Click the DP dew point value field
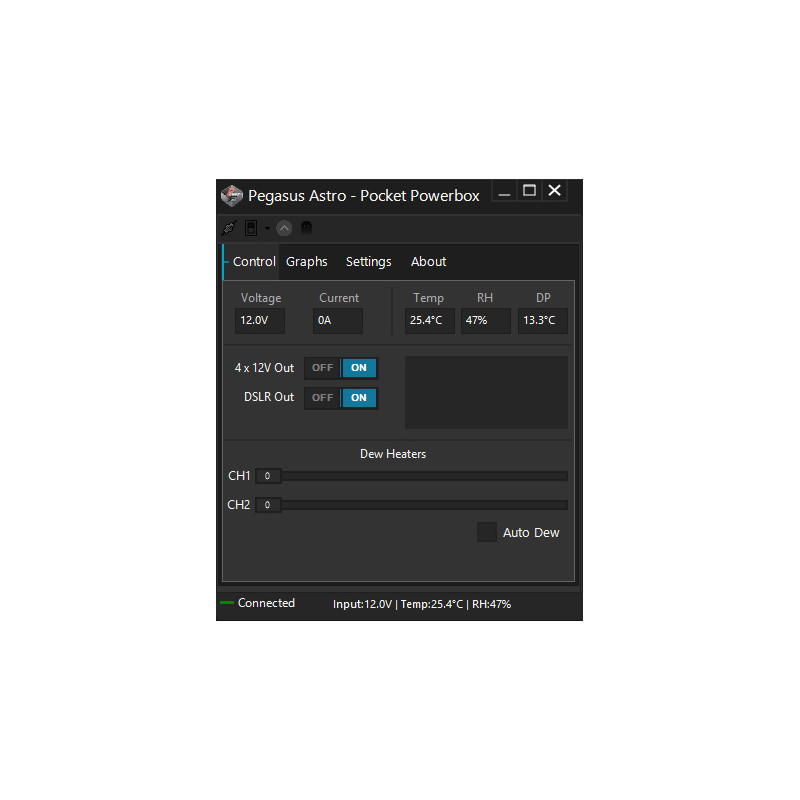 [542, 321]
